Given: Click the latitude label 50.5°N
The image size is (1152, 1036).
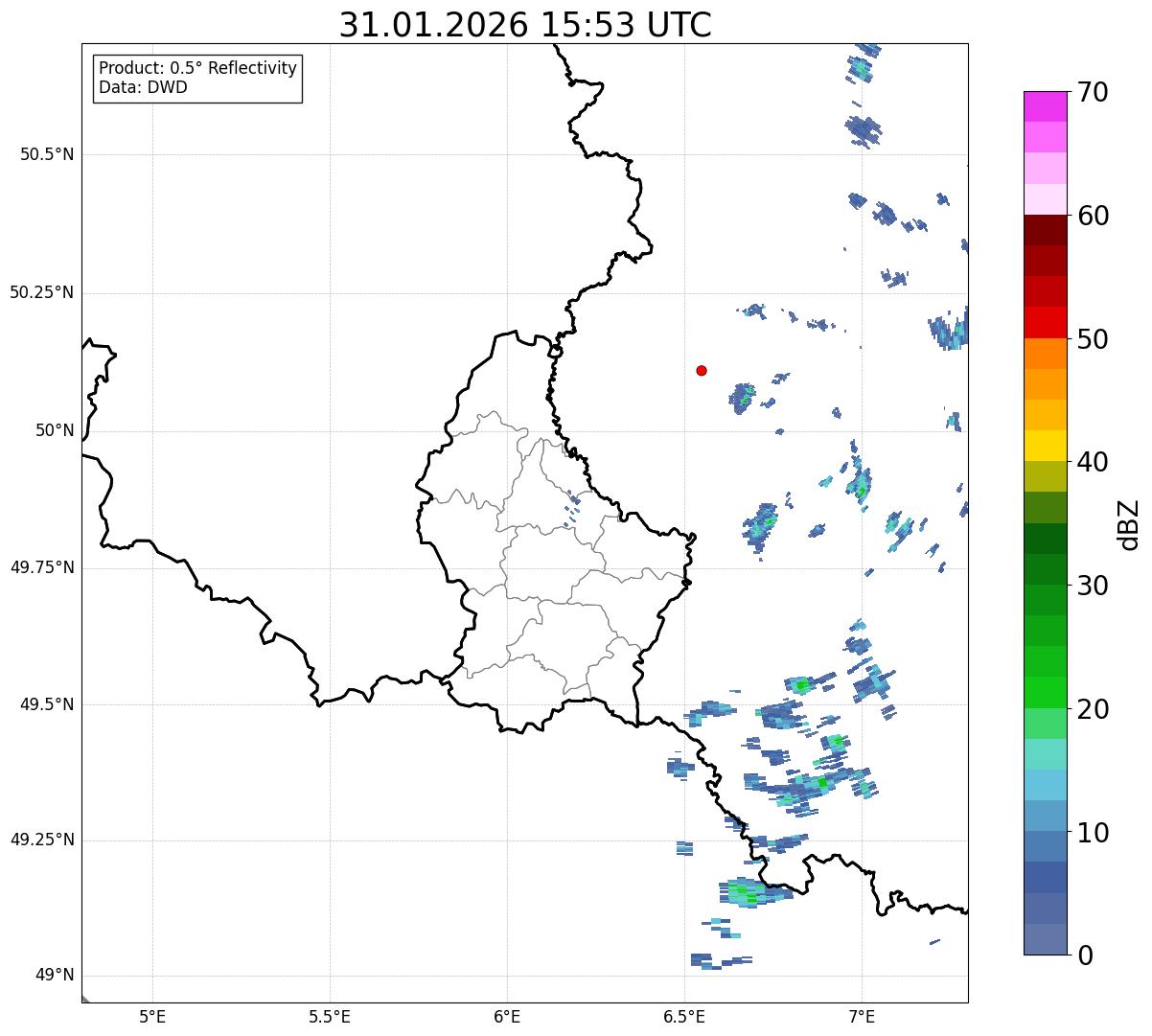Looking at the screenshot, I should (46, 154).
